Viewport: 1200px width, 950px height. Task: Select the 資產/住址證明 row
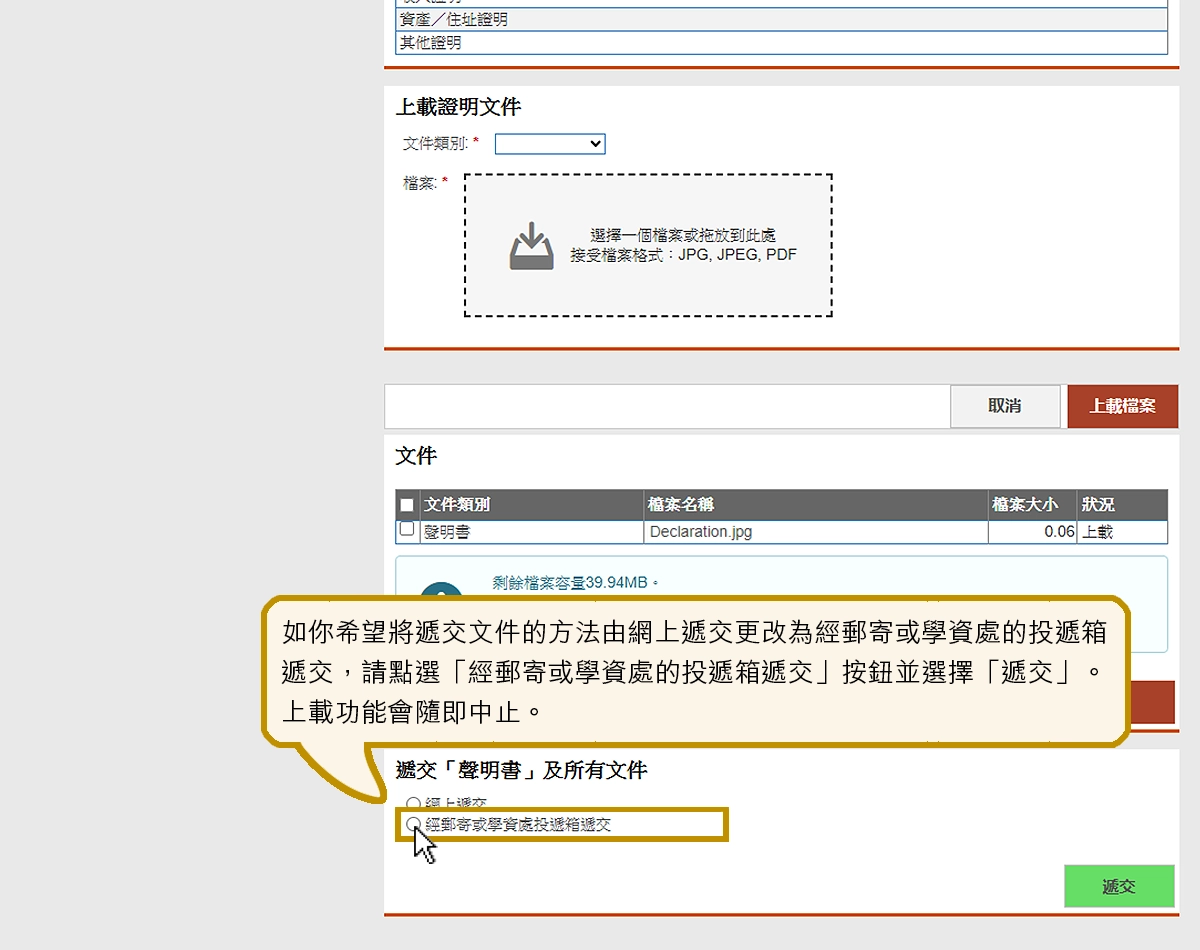pos(781,20)
